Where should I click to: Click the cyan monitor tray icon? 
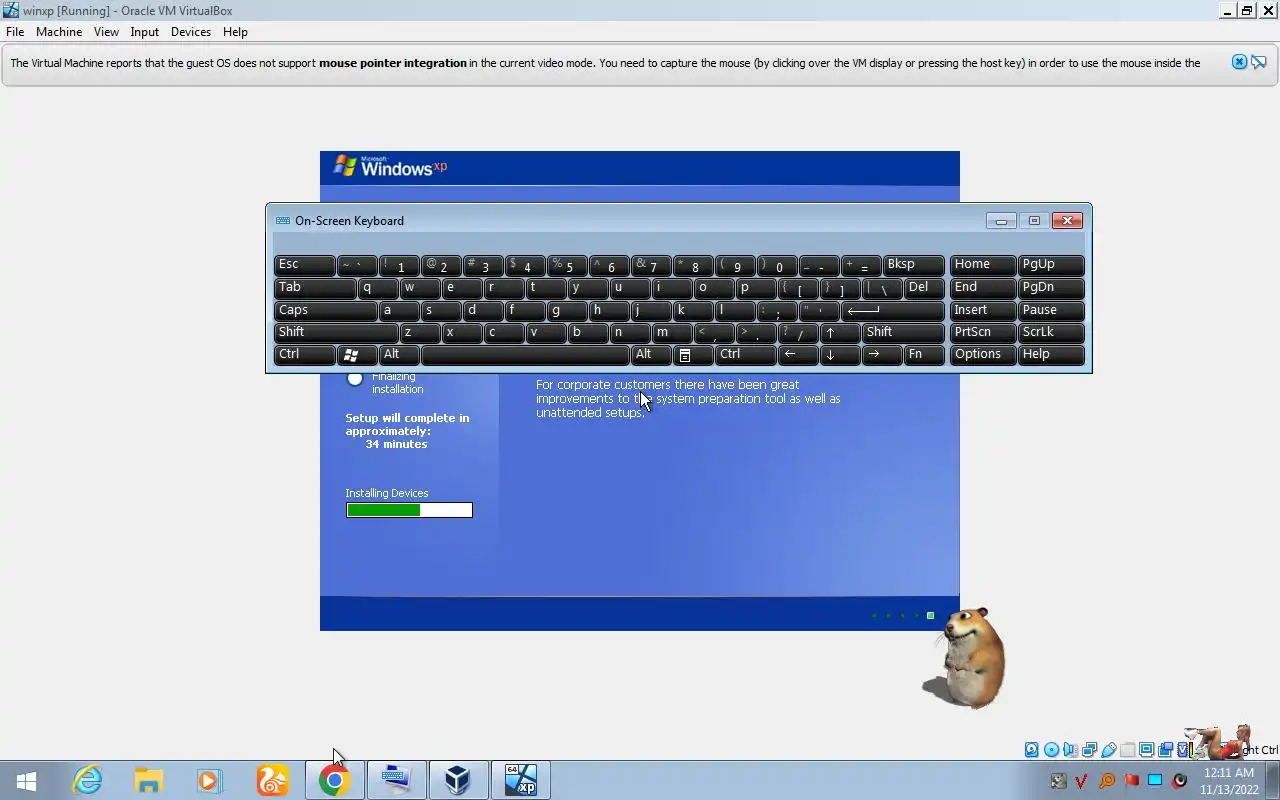(x=1155, y=780)
